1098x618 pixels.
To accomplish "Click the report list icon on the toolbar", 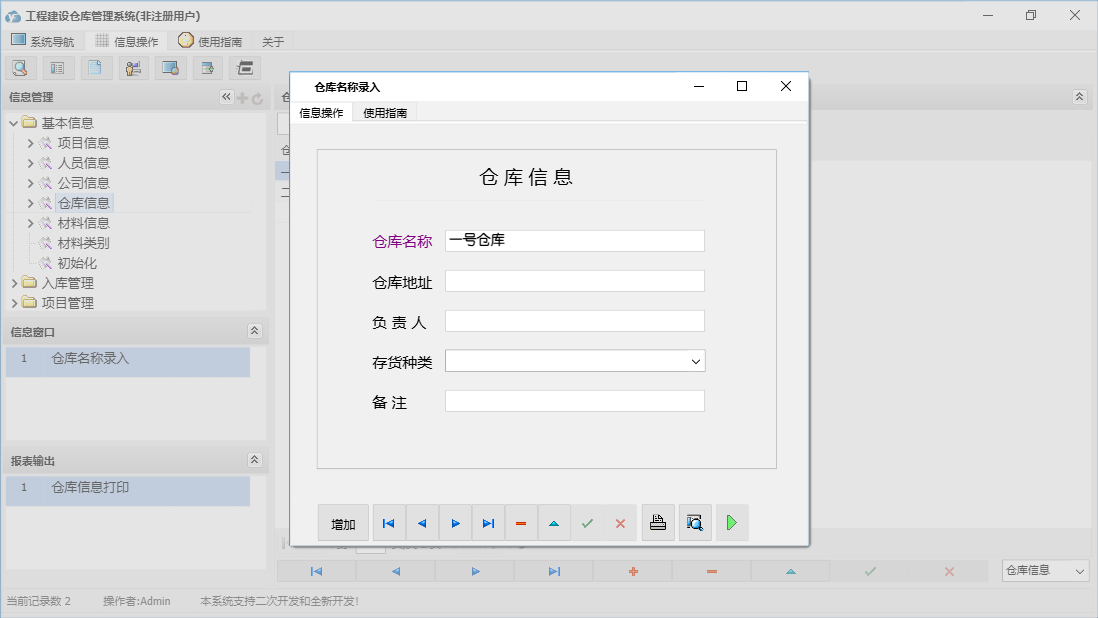I will point(58,67).
